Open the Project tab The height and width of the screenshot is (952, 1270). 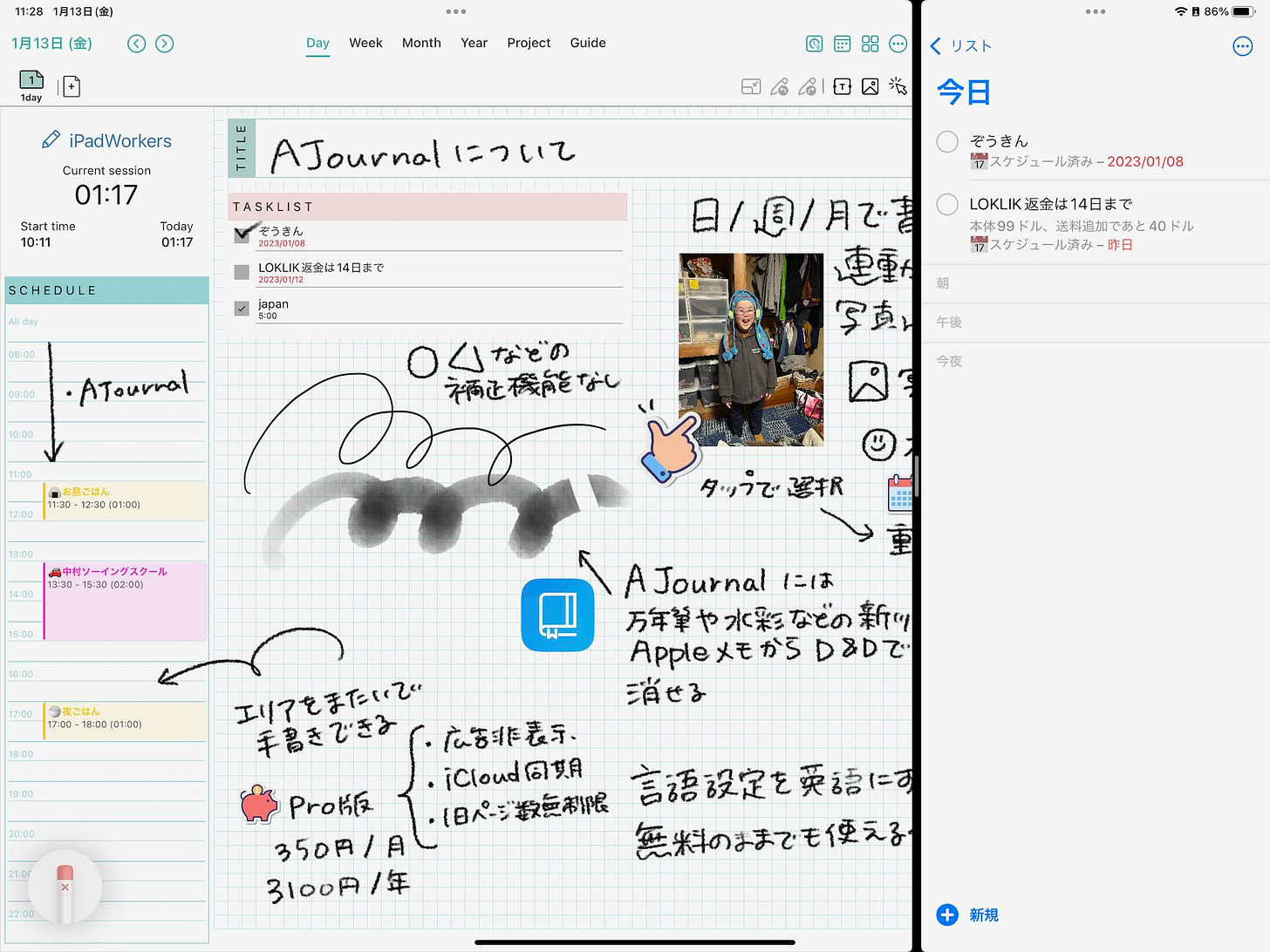click(x=529, y=43)
